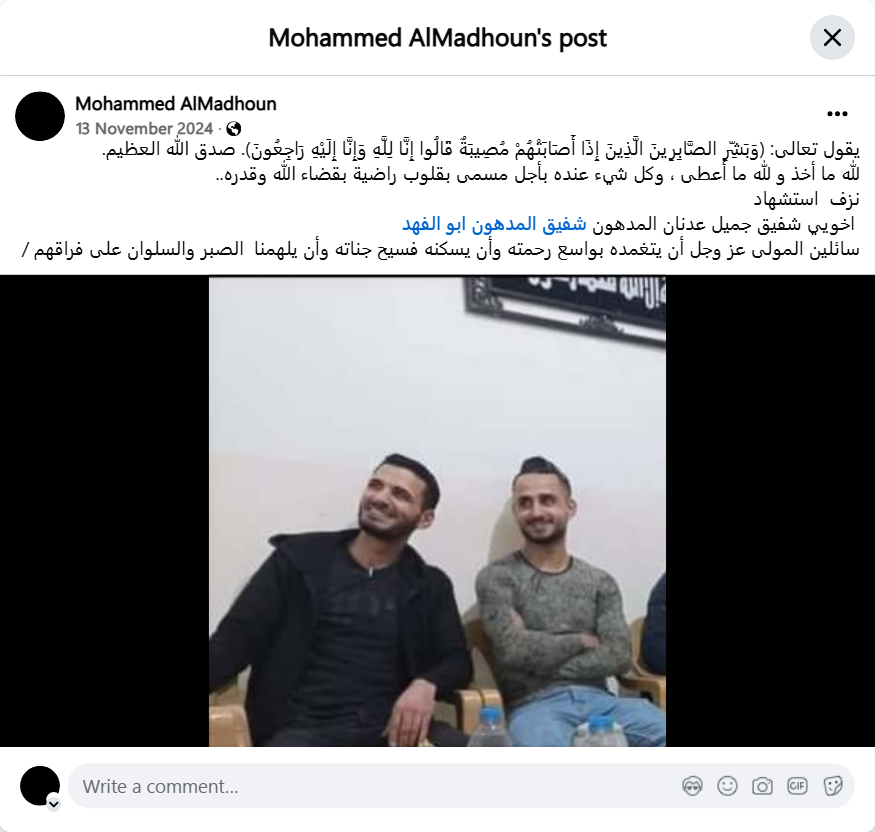The width and height of the screenshot is (875, 832).
Task: Click the globe Public audience icon
Action: 234,129
